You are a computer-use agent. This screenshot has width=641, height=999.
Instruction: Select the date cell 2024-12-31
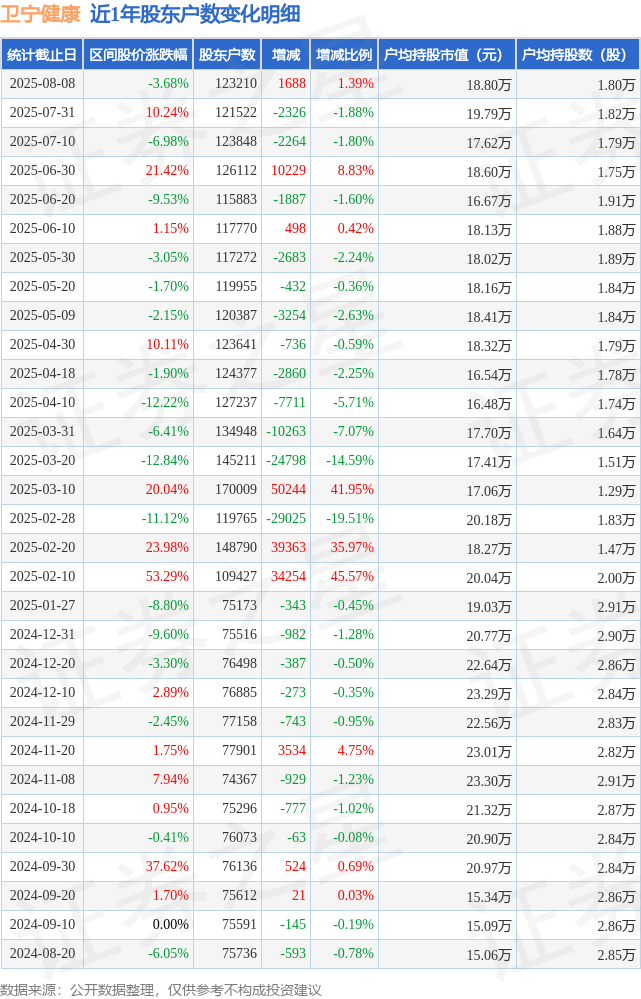pos(42,635)
